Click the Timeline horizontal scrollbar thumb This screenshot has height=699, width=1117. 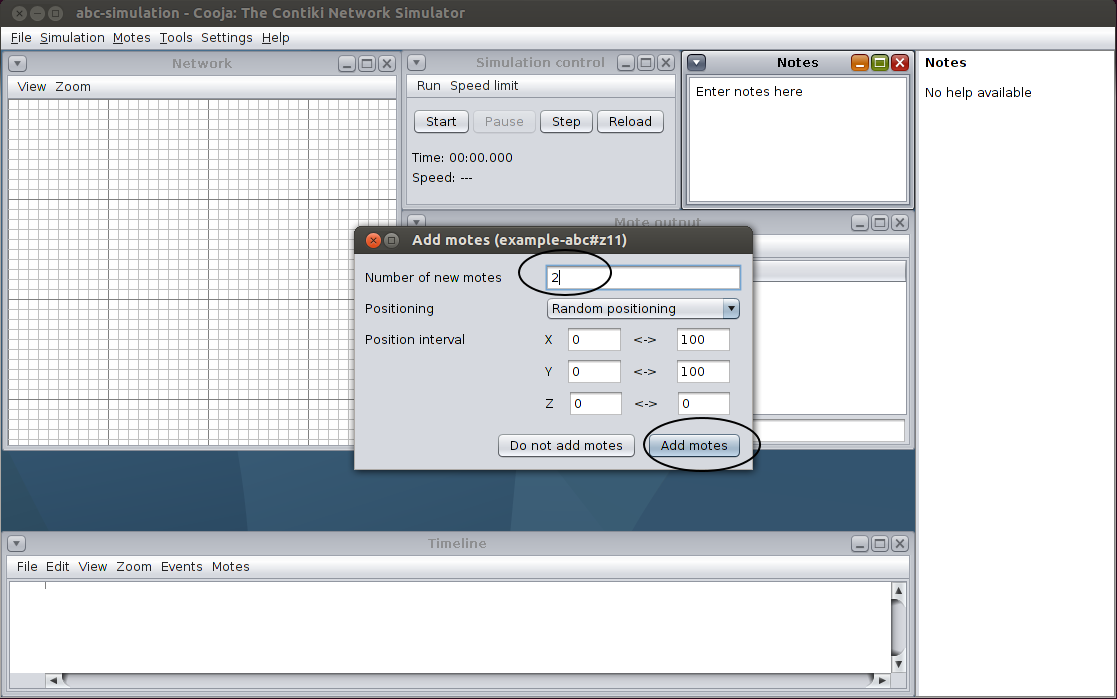point(468,680)
